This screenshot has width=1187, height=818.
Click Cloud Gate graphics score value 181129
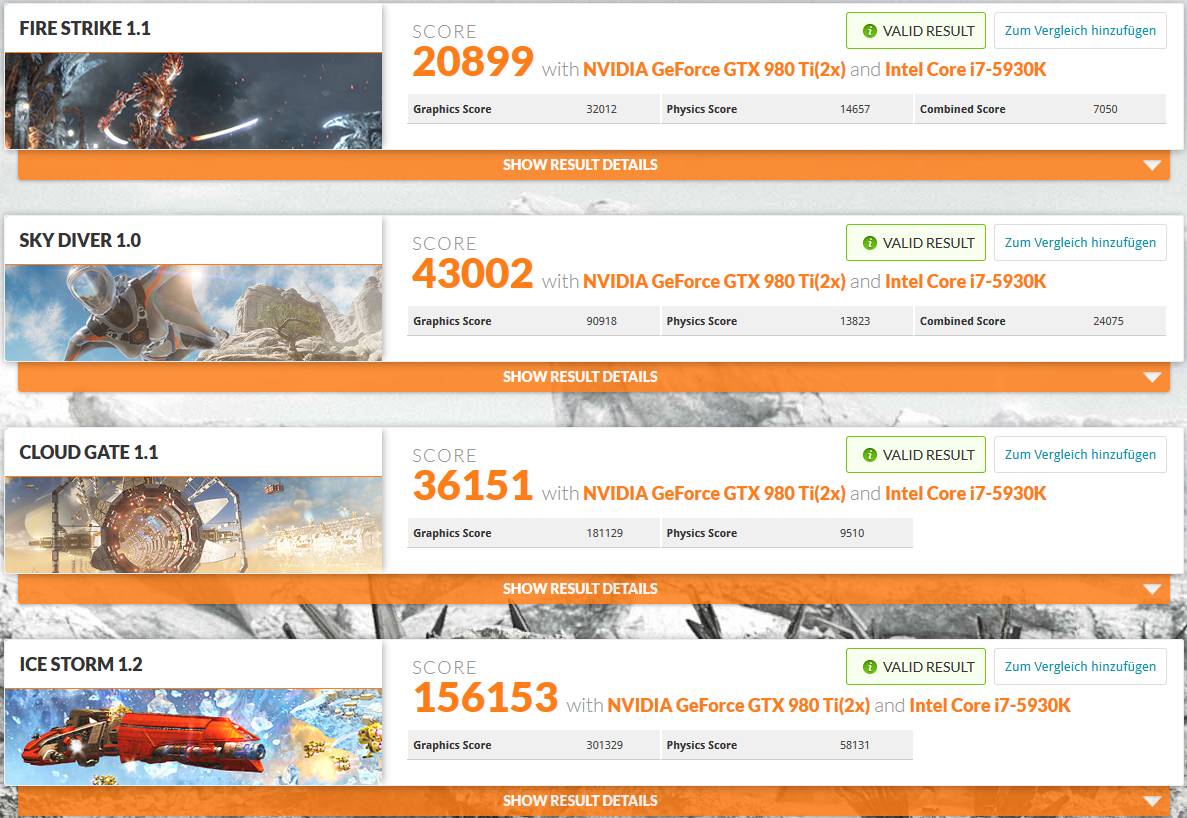(604, 533)
